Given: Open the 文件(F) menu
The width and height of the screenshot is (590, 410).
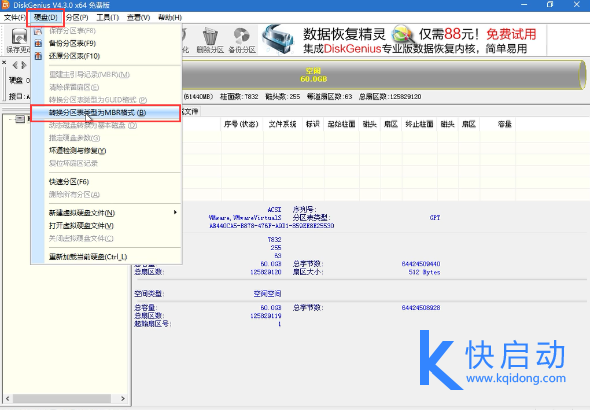Looking at the screenshot, I should [x=14, y=17].
